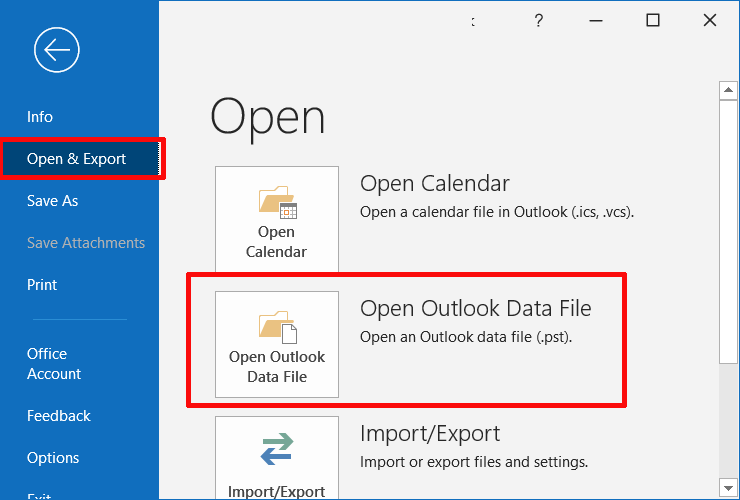Viewport: 740px width, 500px height.
Task: Go back using the circled arrow
Action: 57,50
